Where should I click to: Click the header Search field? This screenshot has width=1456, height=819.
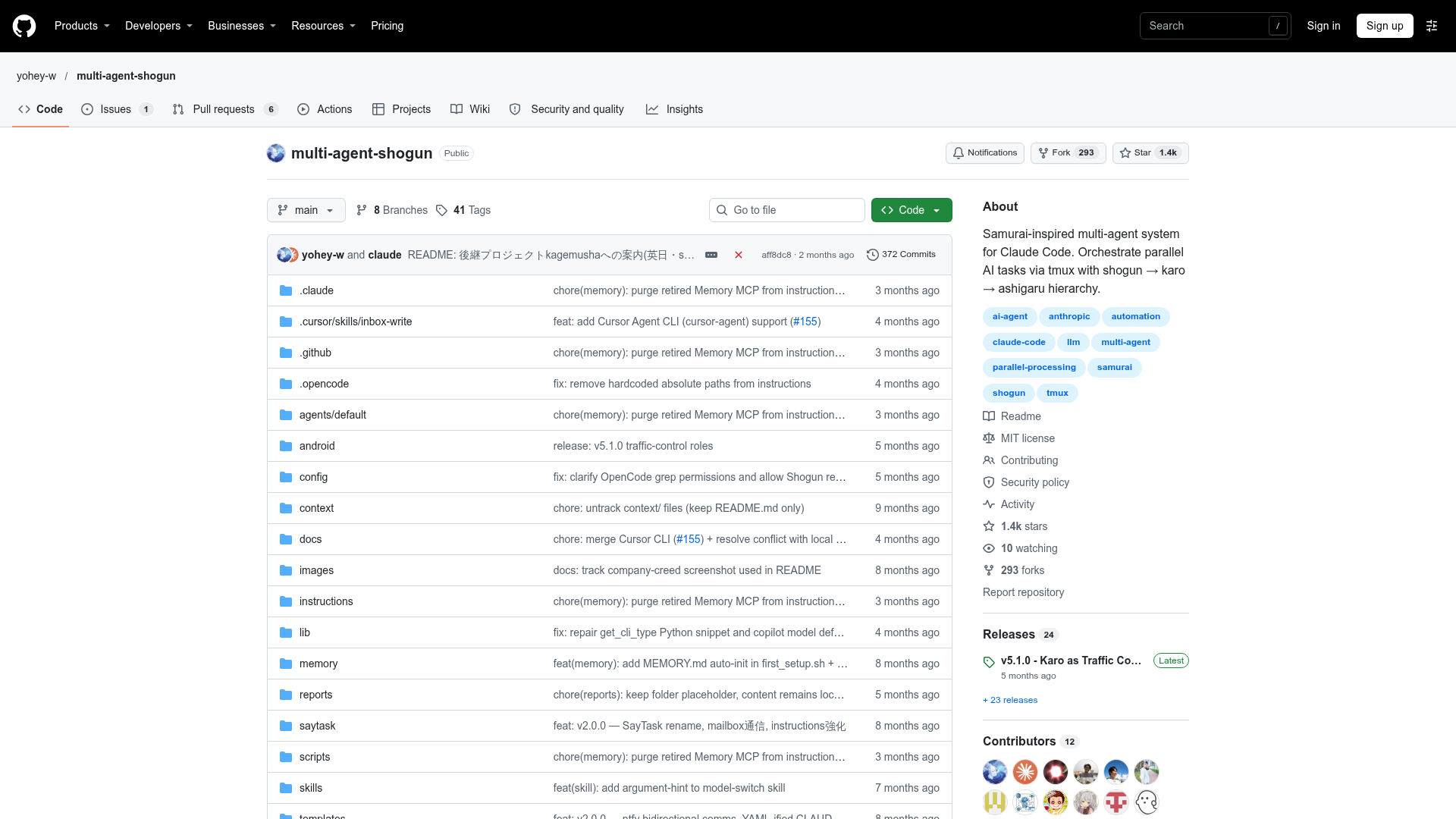[x=1215, y=26]
